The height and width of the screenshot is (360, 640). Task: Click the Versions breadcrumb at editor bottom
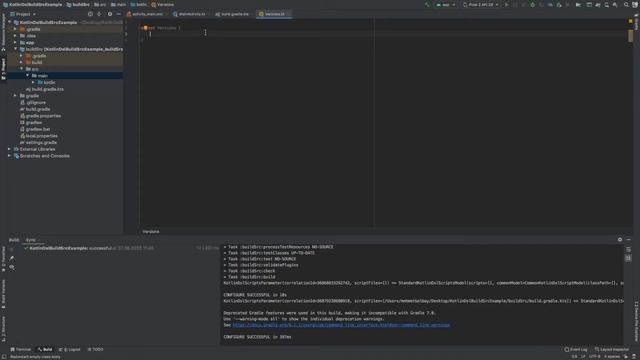pyautogui.click(x=151, y=231)
